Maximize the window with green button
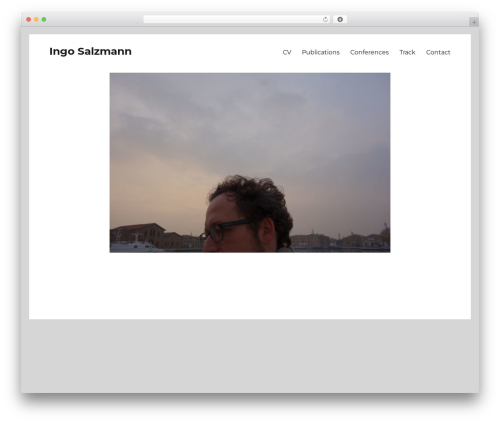Viewport: 500px width, 423px height. tap(44, 19)
